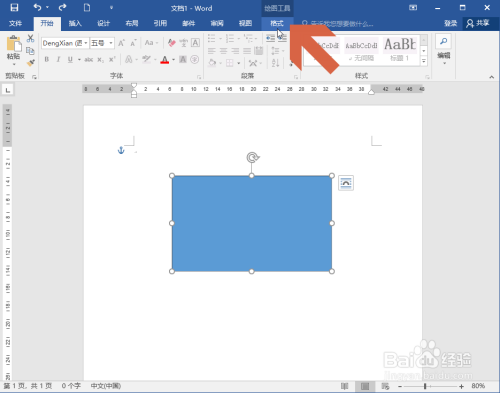The image size is (500, 393).
Task: Click the Undo arrow icon
Action: 37,7
